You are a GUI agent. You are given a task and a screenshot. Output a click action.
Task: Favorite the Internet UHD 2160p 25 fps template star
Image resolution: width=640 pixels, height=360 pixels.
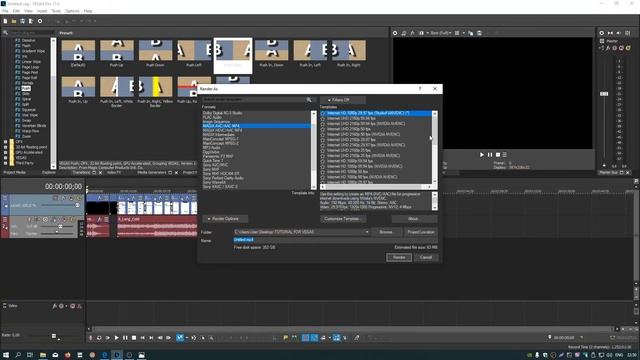click(323, 150)
